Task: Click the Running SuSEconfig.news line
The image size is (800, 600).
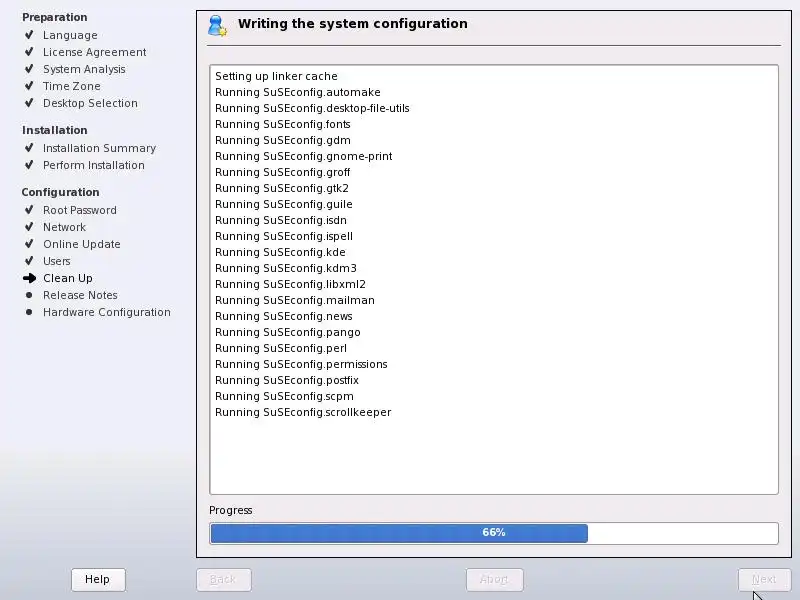Action: click(284, 316)
